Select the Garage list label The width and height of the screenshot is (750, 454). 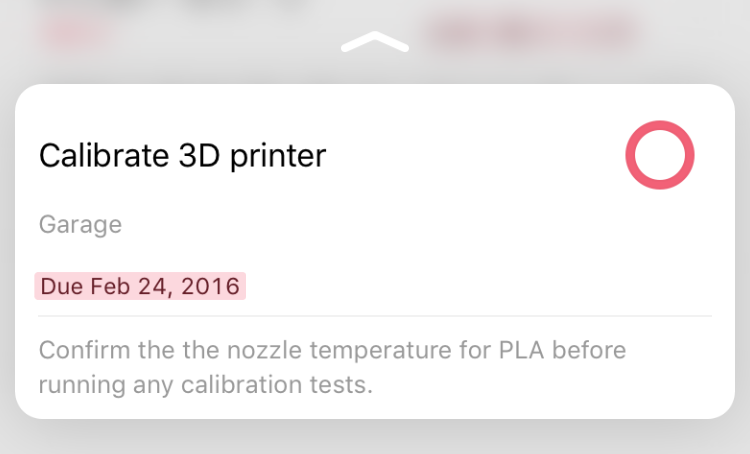click(80, 224)
